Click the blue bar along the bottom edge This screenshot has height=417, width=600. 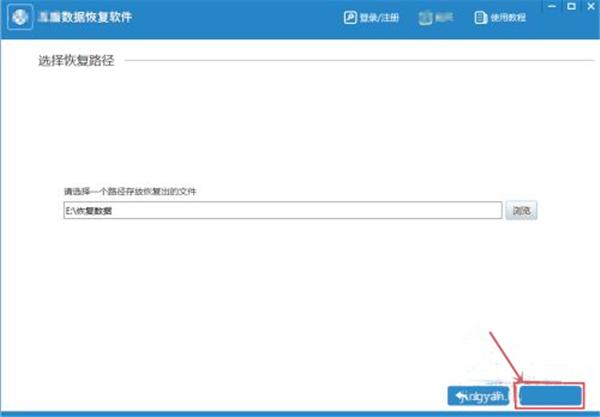coord(300,414)
